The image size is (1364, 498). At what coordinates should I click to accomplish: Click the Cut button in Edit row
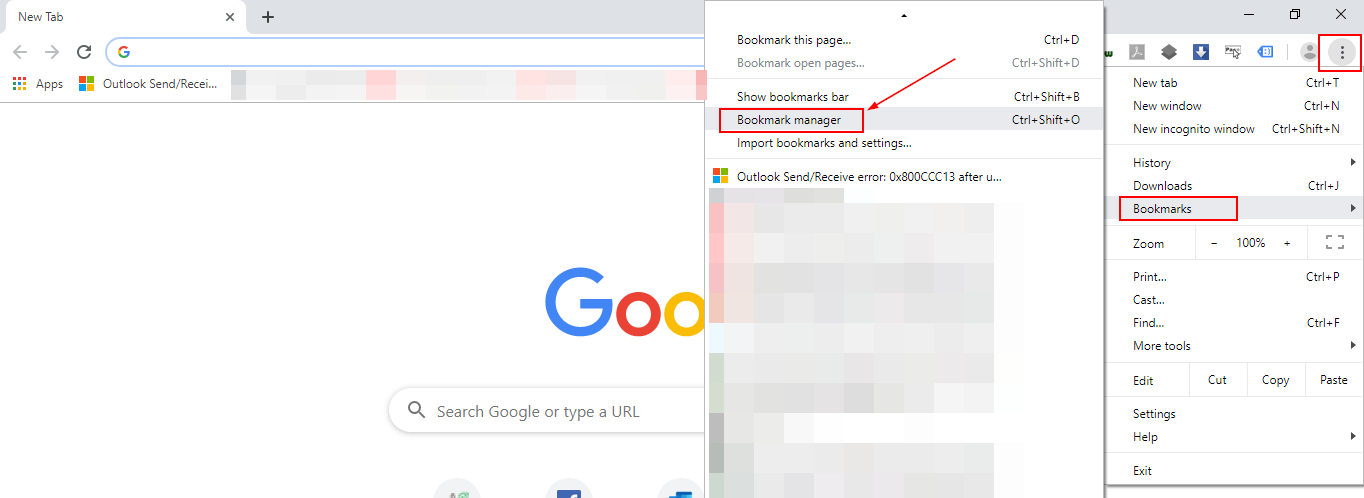1217,380
